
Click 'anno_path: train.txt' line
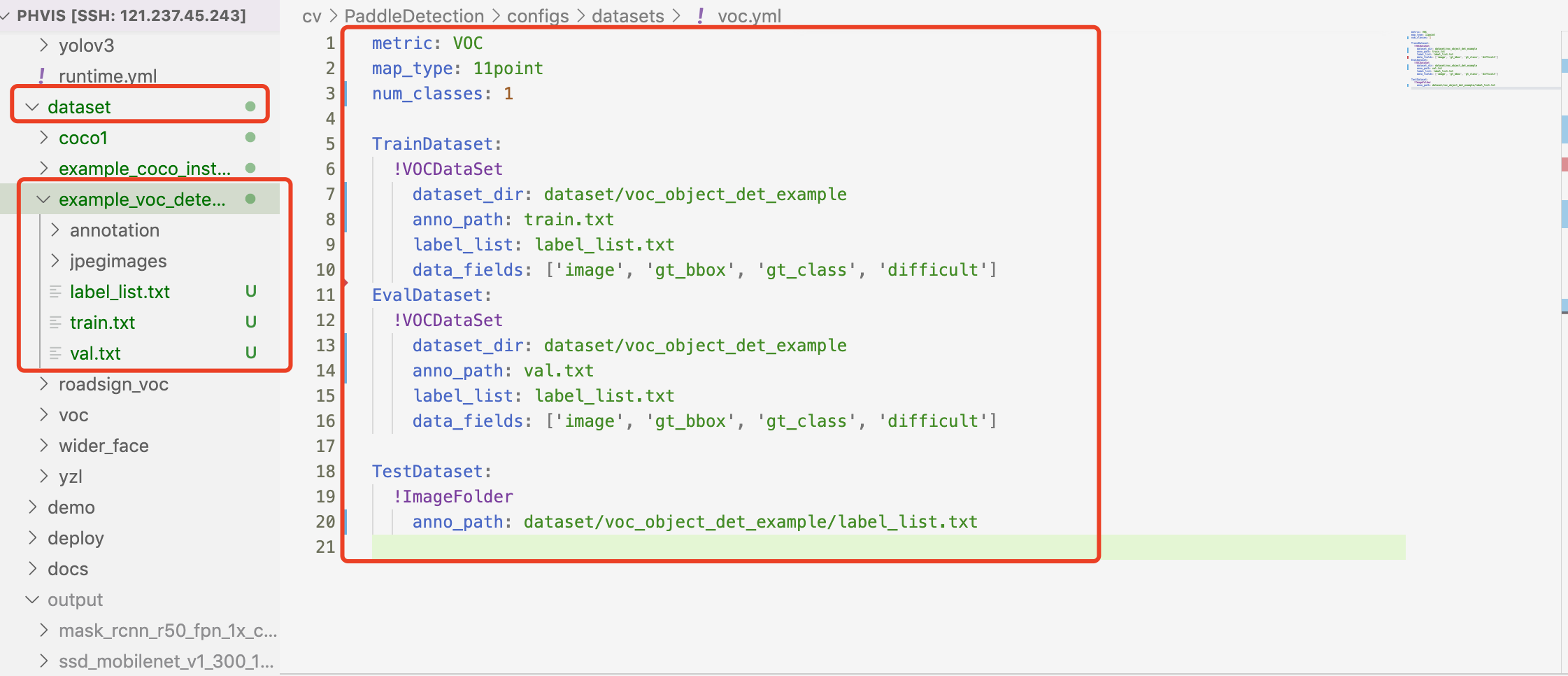[513, 220]
